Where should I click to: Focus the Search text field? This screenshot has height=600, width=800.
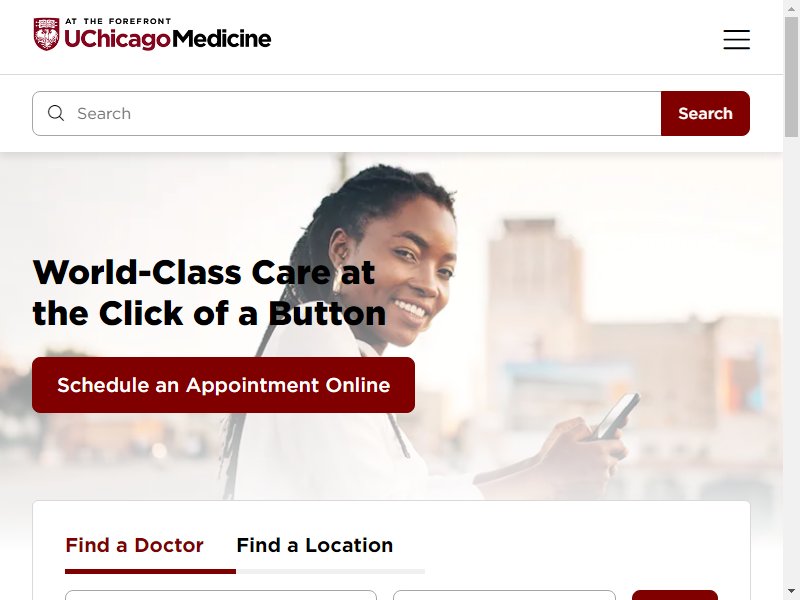click(347, 113)
